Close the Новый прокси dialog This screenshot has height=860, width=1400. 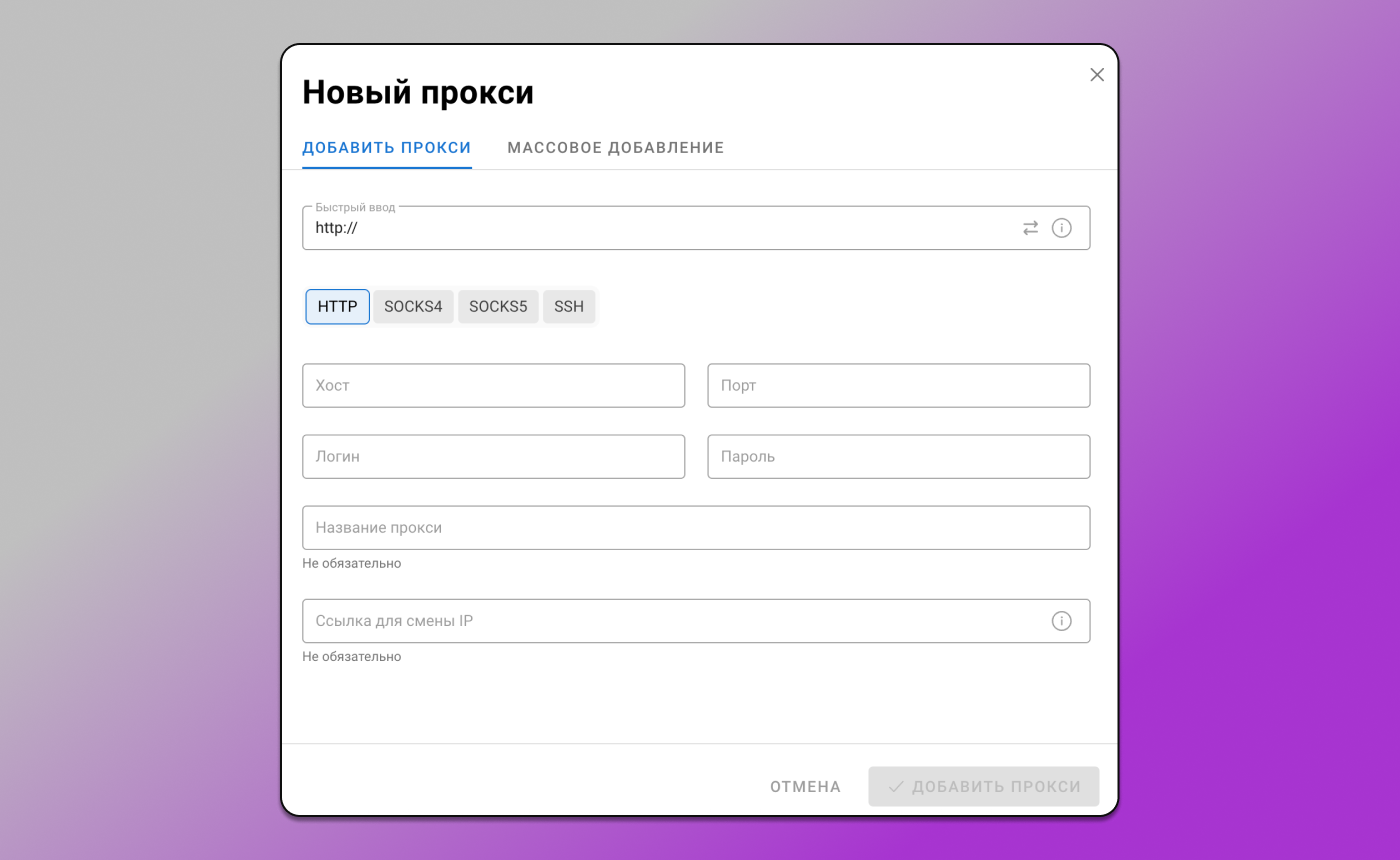[x=1097, y=74]
